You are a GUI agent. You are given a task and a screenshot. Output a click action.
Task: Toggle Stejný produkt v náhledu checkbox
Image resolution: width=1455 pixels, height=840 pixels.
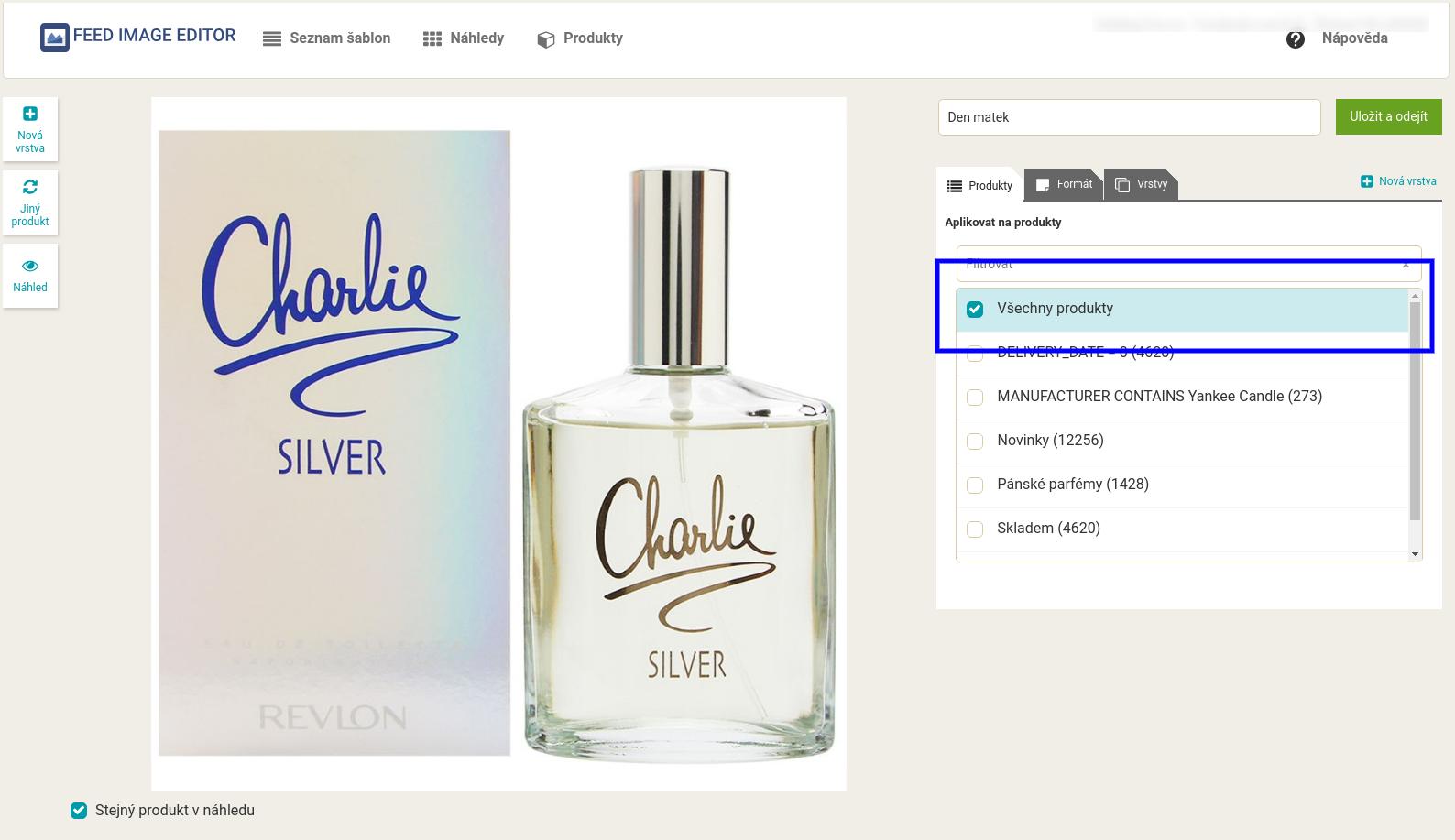click(79, 811)
